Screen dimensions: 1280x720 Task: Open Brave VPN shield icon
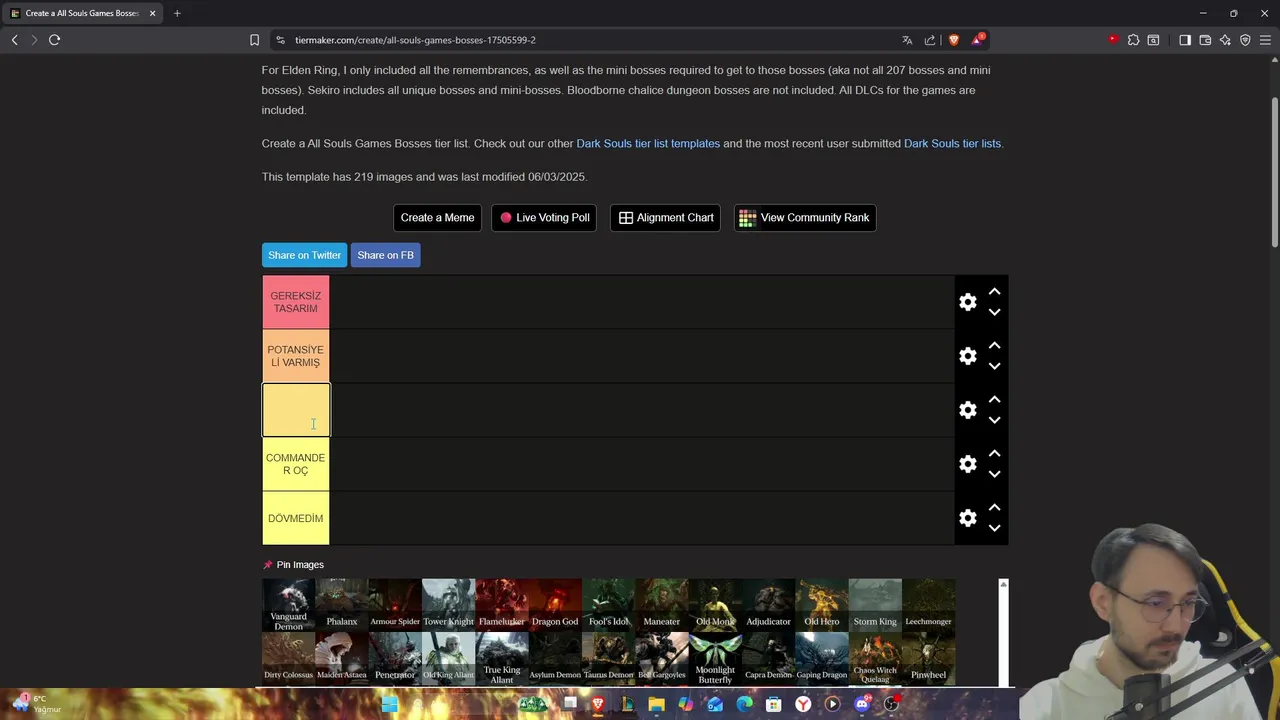[1245, 40]
